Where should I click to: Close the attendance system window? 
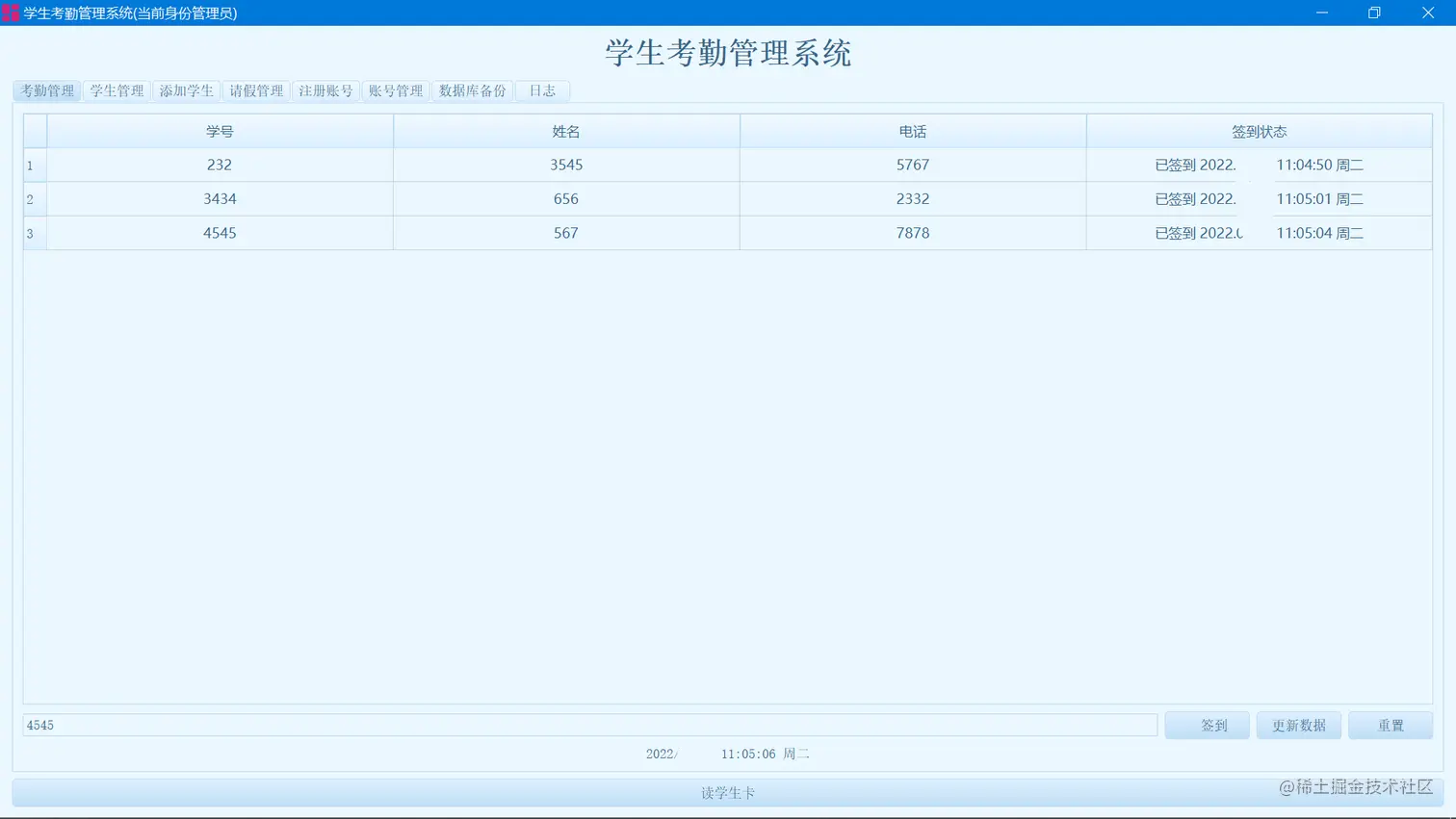click(1428, 13)
